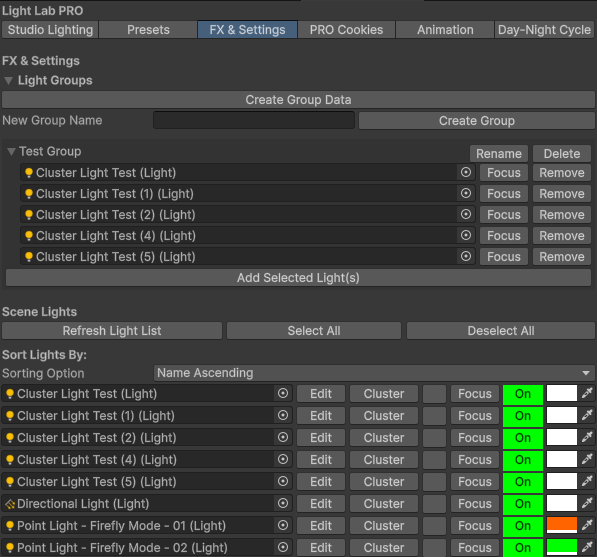Click Refresh Light List button
Image resolution: width=597 pixels, height=557 pixels.
[x=112, y=330]
